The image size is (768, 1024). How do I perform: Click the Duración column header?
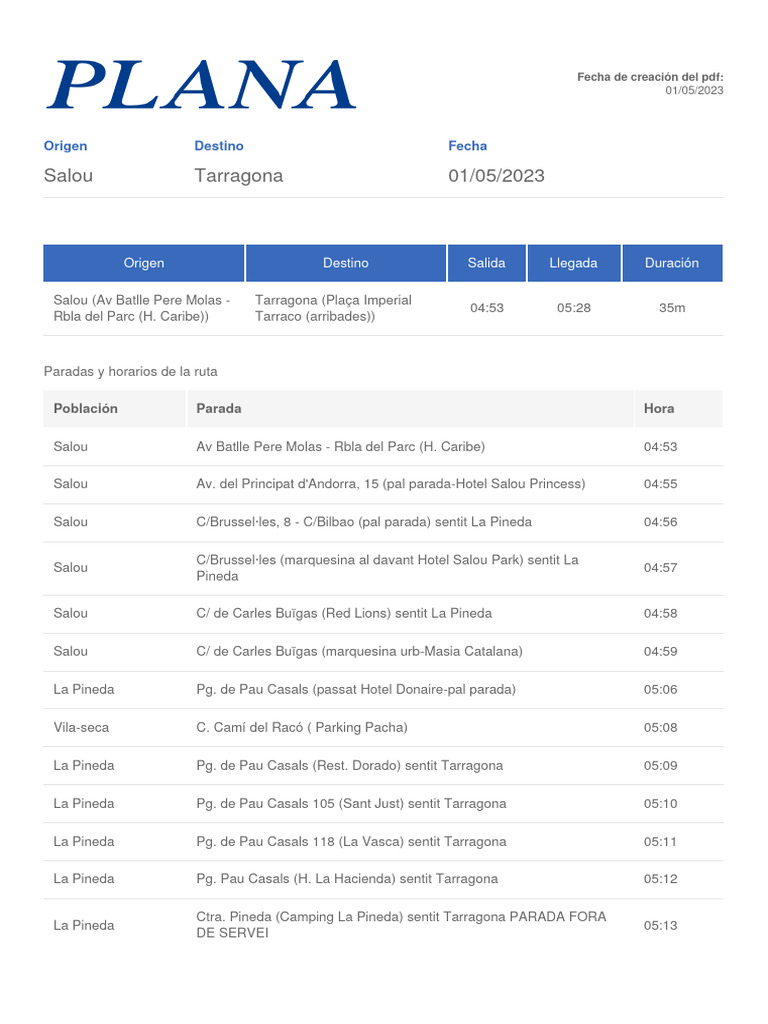click(672, 263)
